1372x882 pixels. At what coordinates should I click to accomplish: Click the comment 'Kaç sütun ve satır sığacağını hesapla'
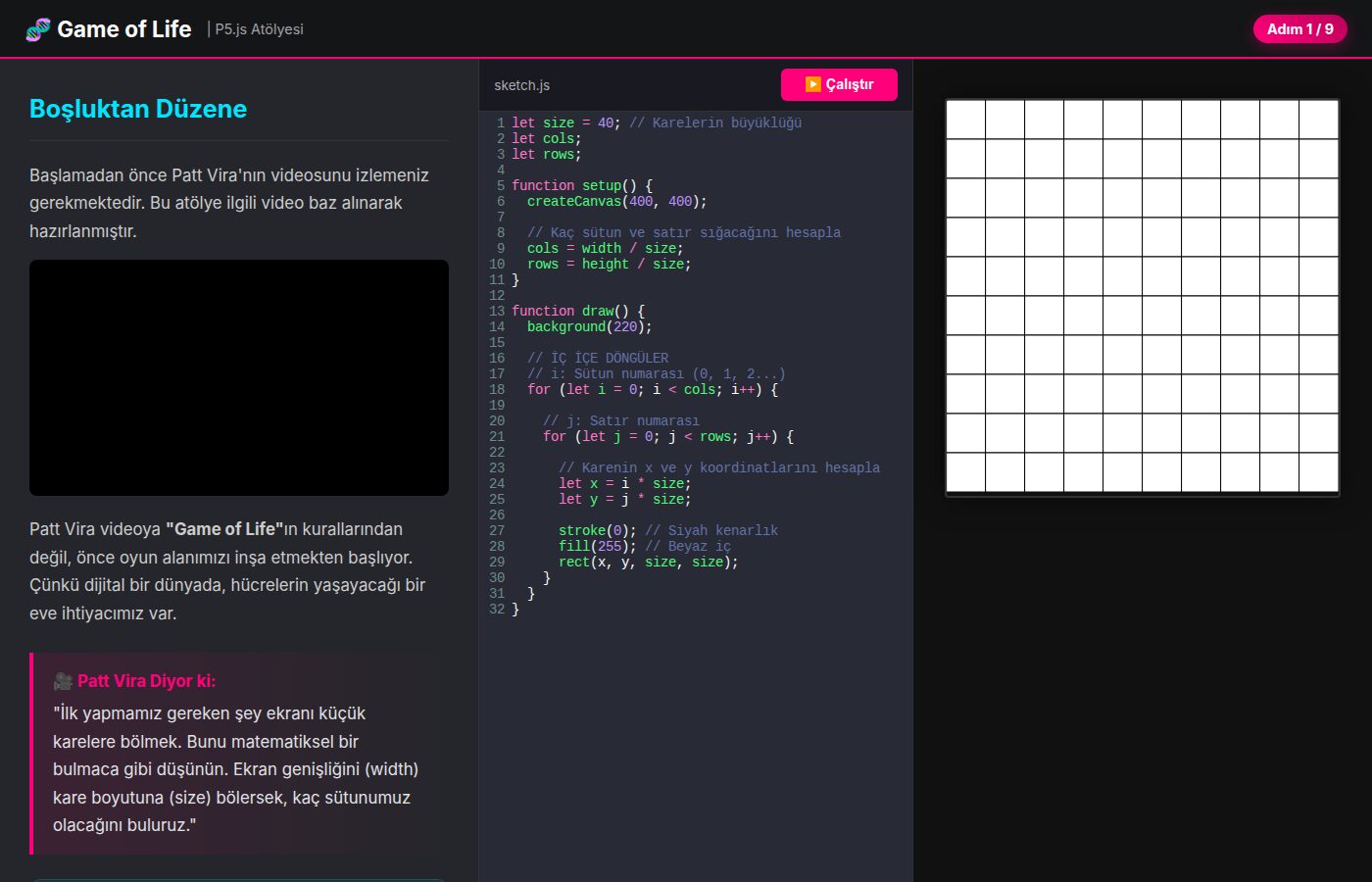pos(684,232)
